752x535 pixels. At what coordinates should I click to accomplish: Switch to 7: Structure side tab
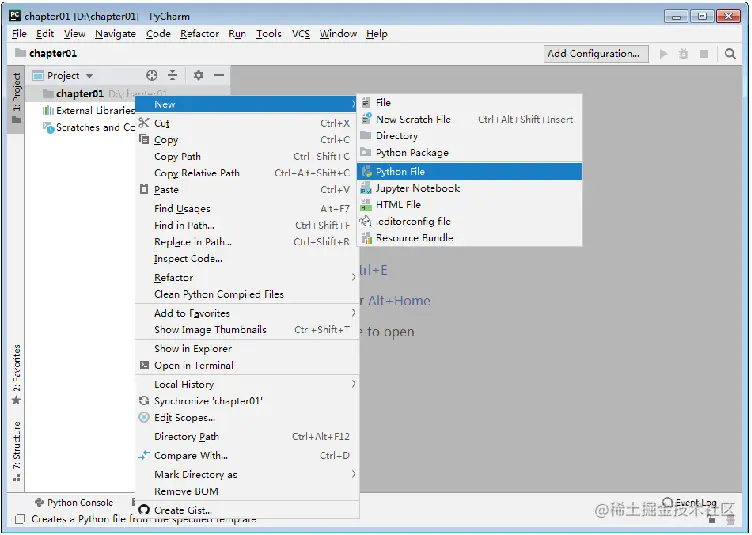pyautogui.click(x=16, y=451)
